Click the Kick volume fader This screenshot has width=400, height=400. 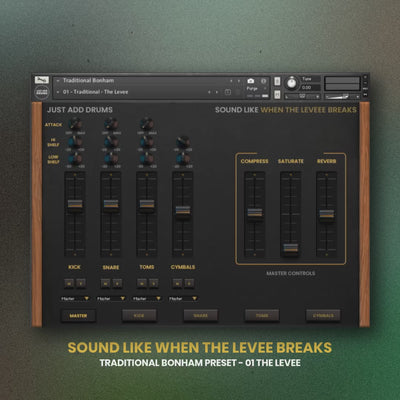coord(75,204)
